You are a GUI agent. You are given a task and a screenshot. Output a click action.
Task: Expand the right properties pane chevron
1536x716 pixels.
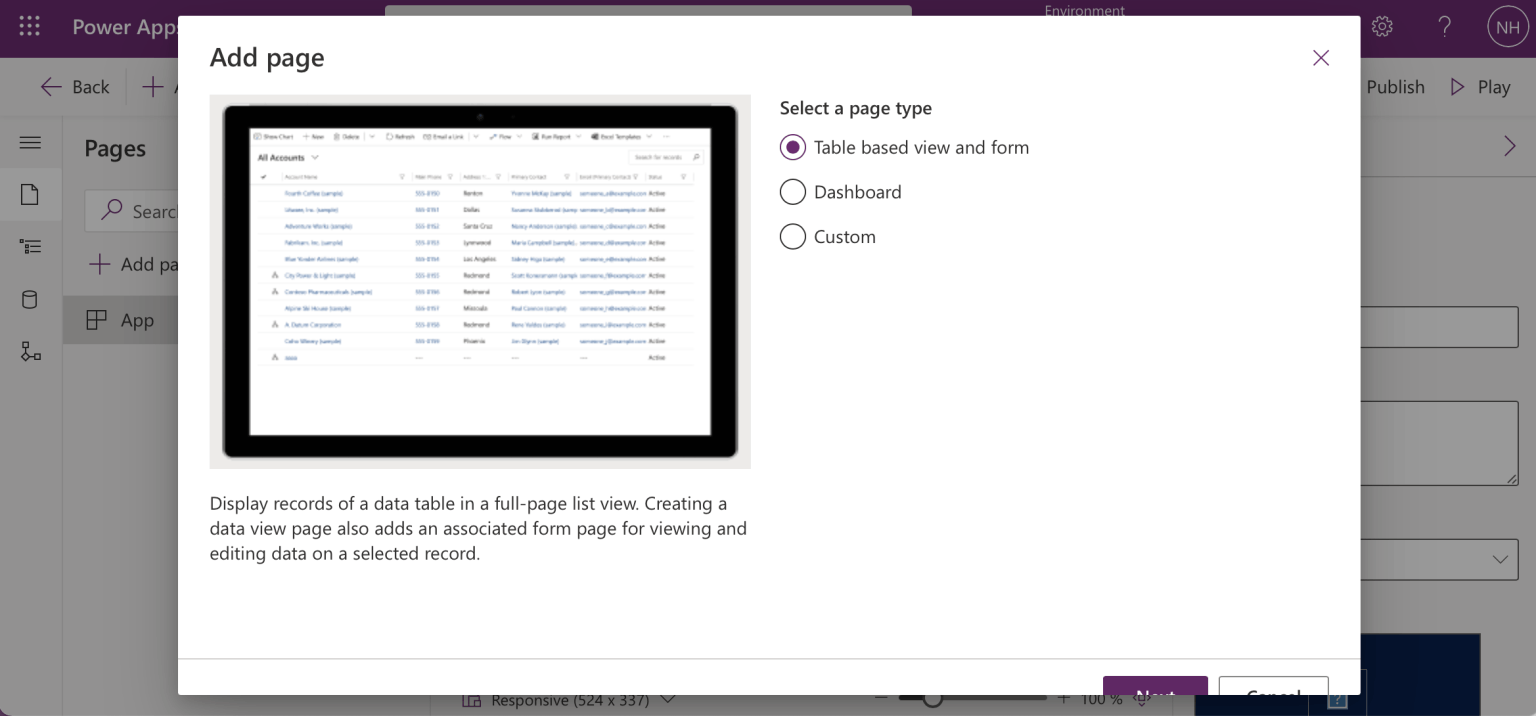(1509, 147)
